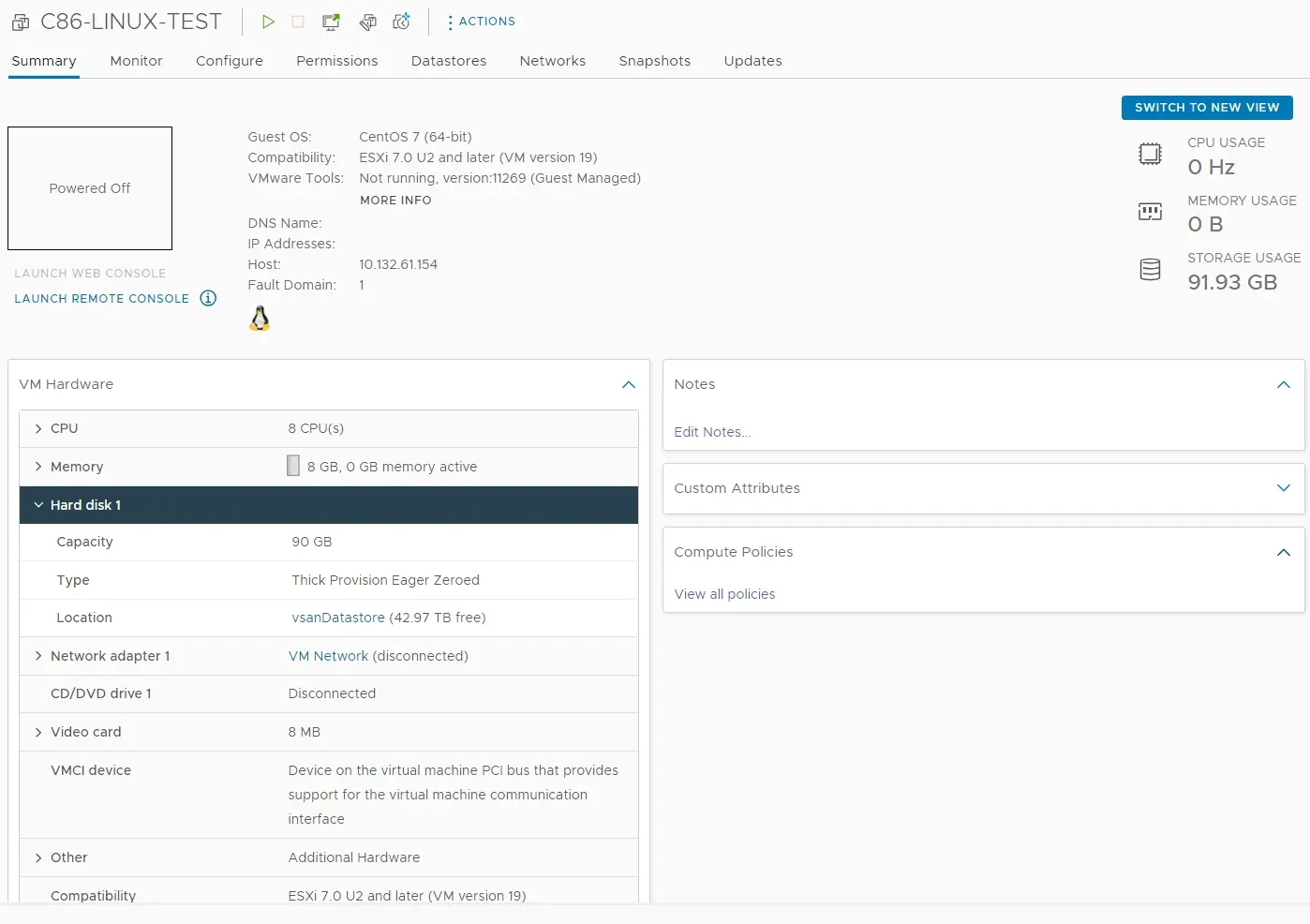Screen dimensions: 1310x924
Task: Open the Configure tab
Action: [229, 61]
